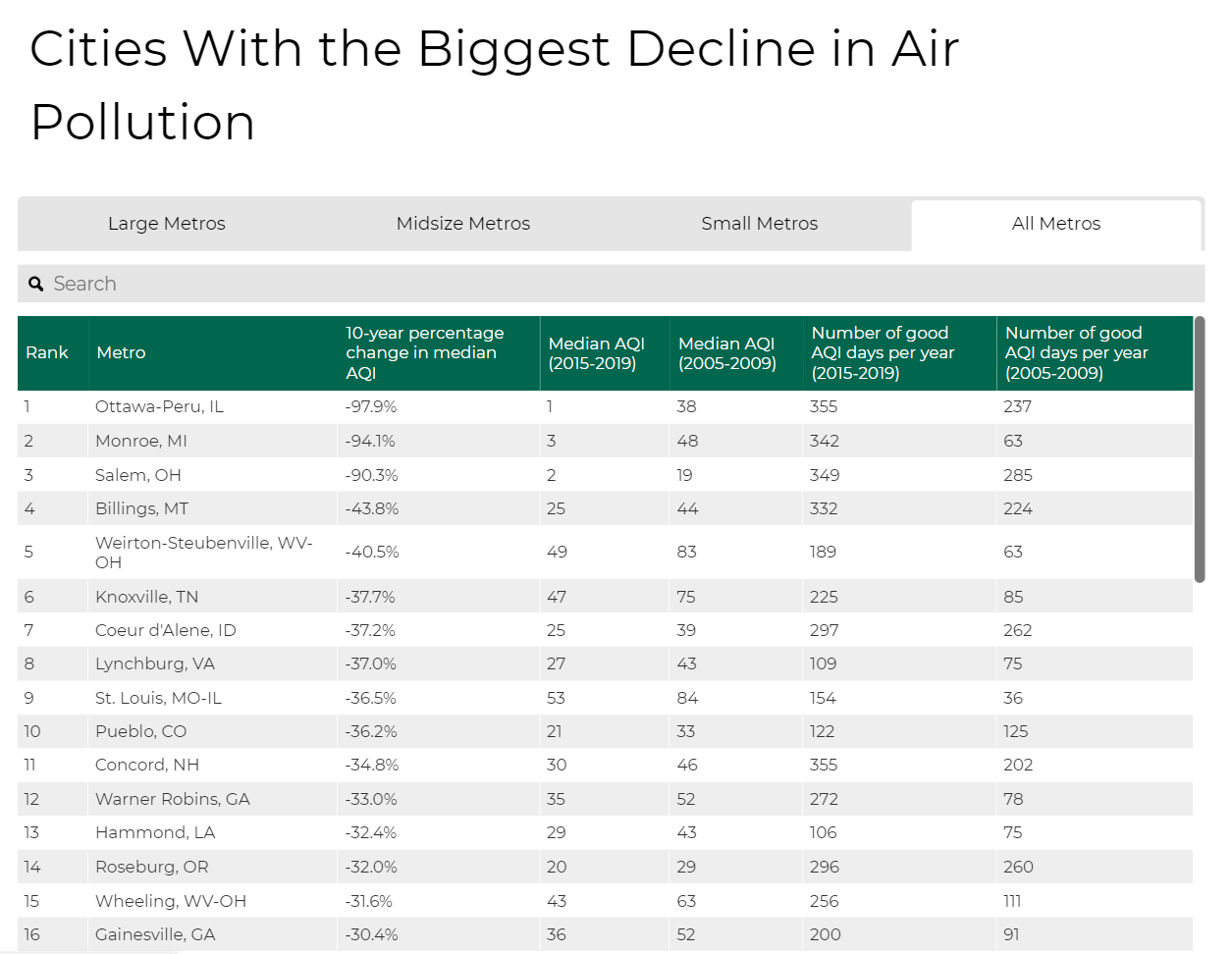Sort by good AQI days (2005-2009) header
This screenshot has width=1232, height=954.
click(x=1076, y=352)
